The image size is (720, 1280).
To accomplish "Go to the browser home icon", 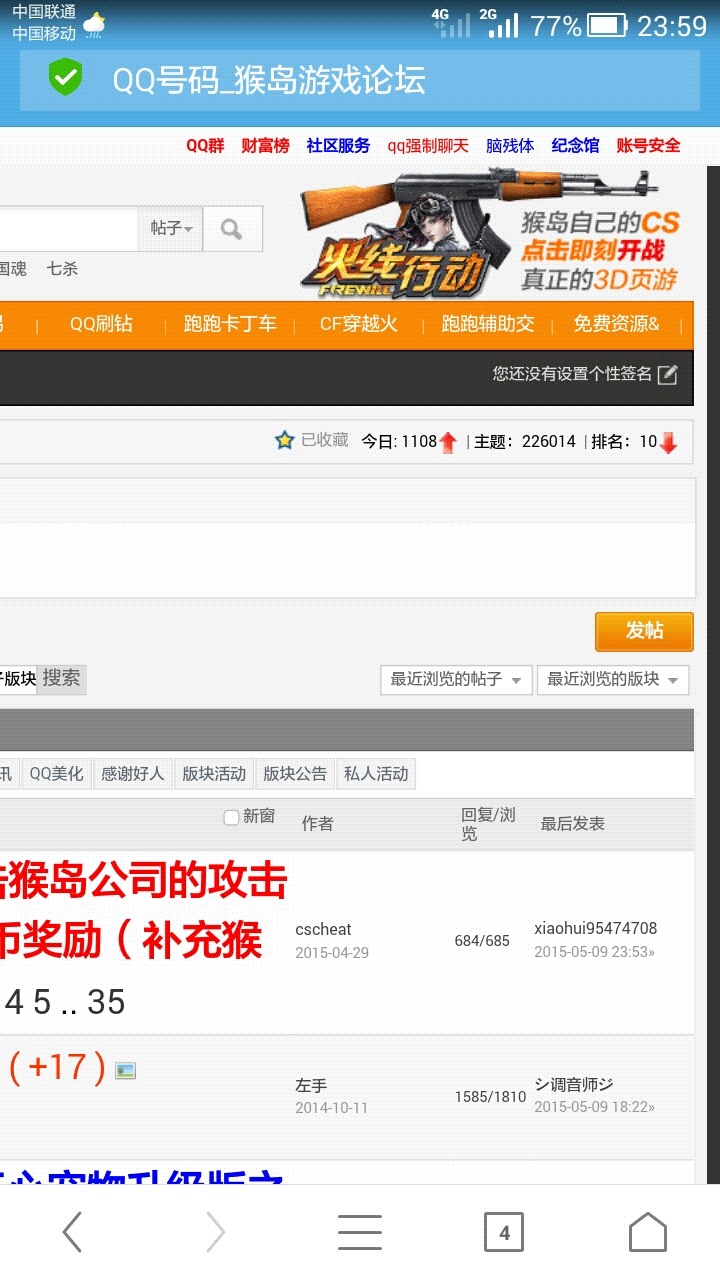I will pyautogui.click(x=647, y=1232).
